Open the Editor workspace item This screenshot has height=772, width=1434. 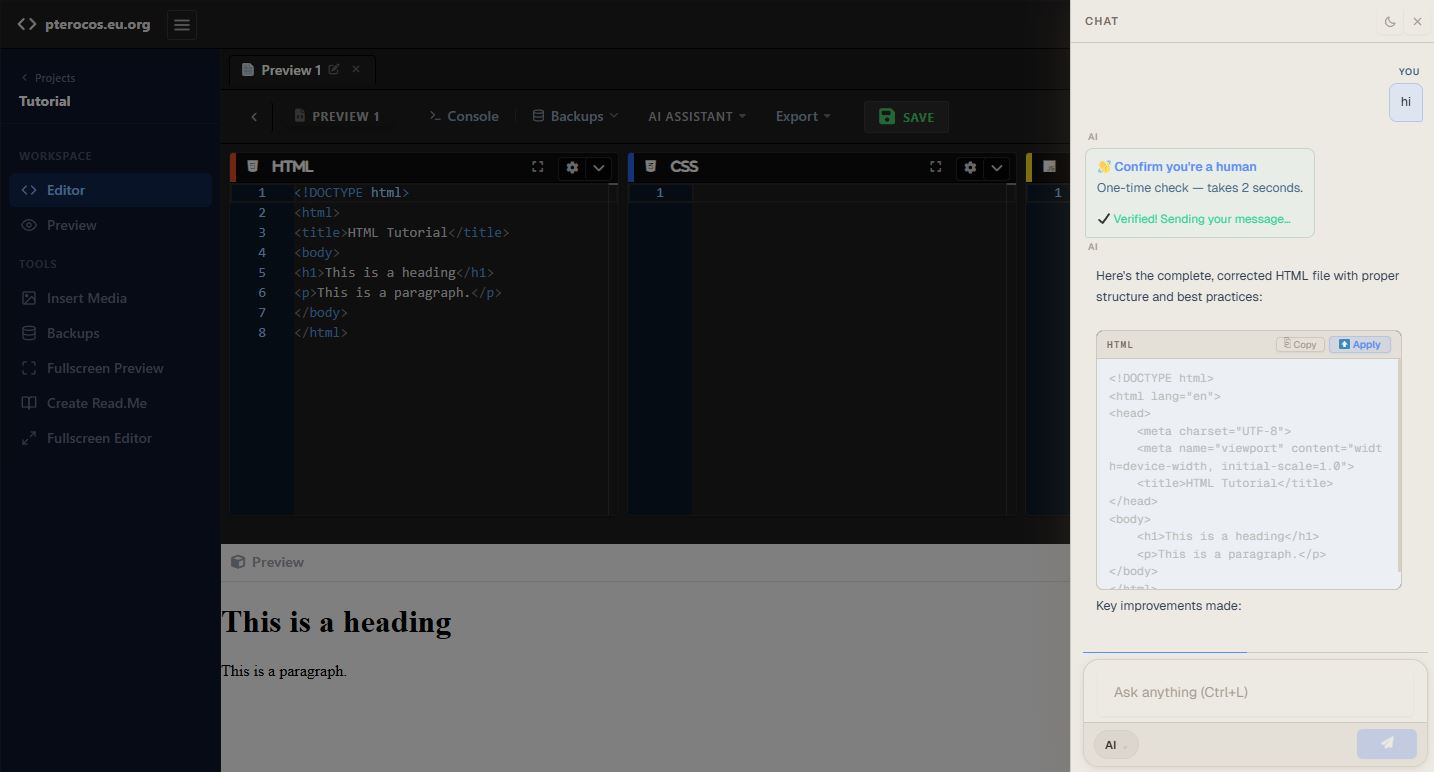pos(110,190)
